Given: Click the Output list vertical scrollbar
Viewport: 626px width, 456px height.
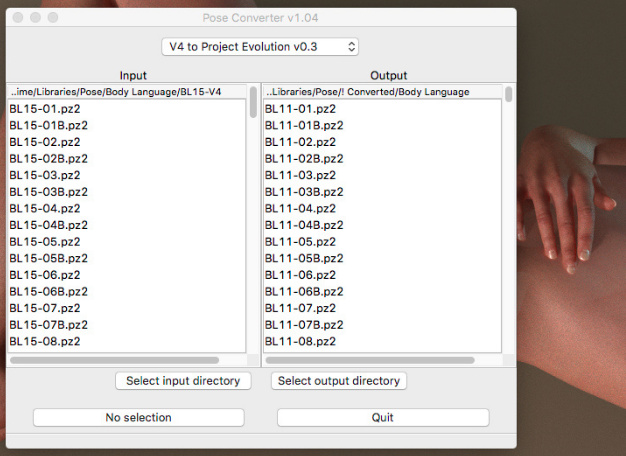Looking at the screenshot, I should (508, 96).
